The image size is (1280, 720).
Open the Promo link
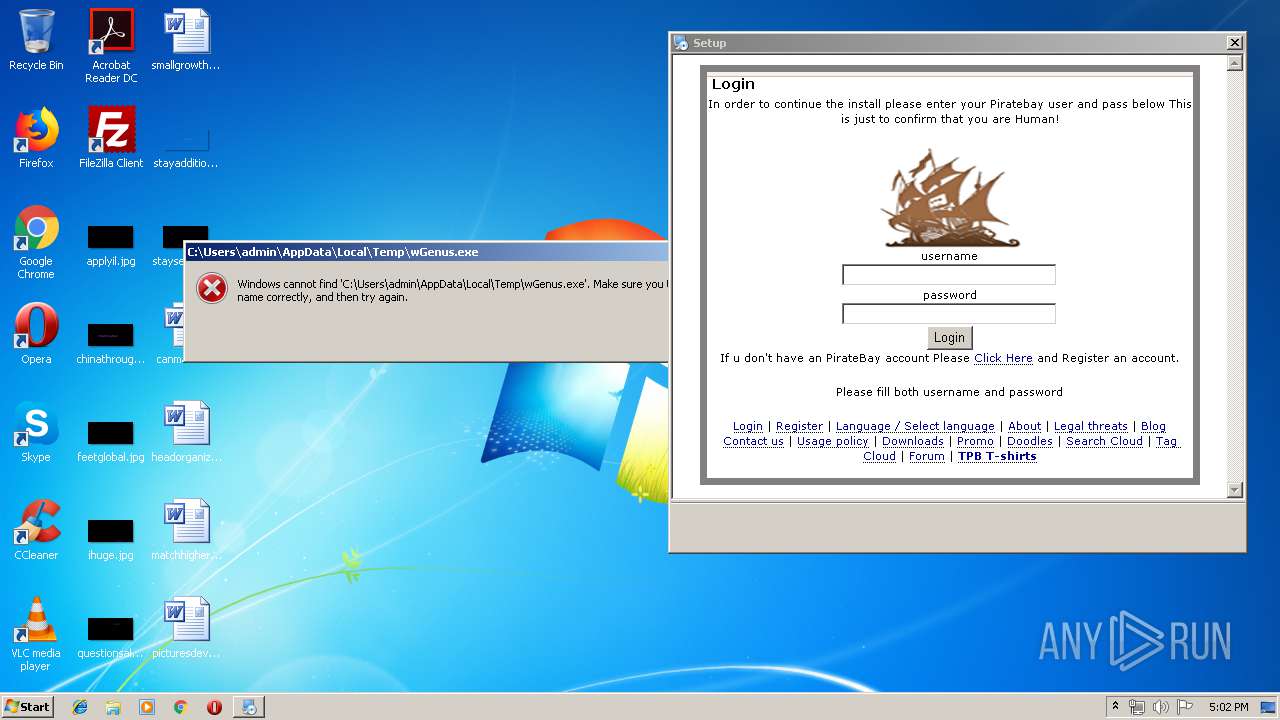pyautogui.click(x=975, y=441)
